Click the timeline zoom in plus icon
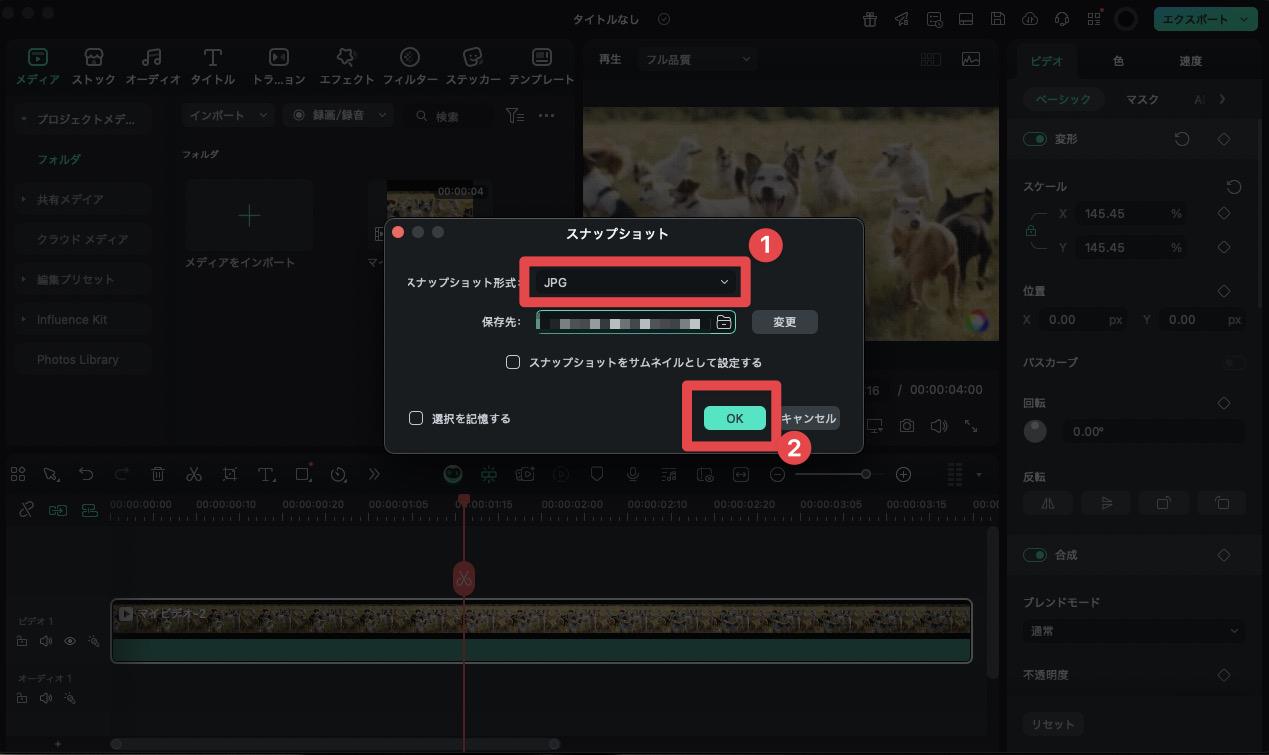Viewport: 1269px width, 755px height. pos(903,474)
